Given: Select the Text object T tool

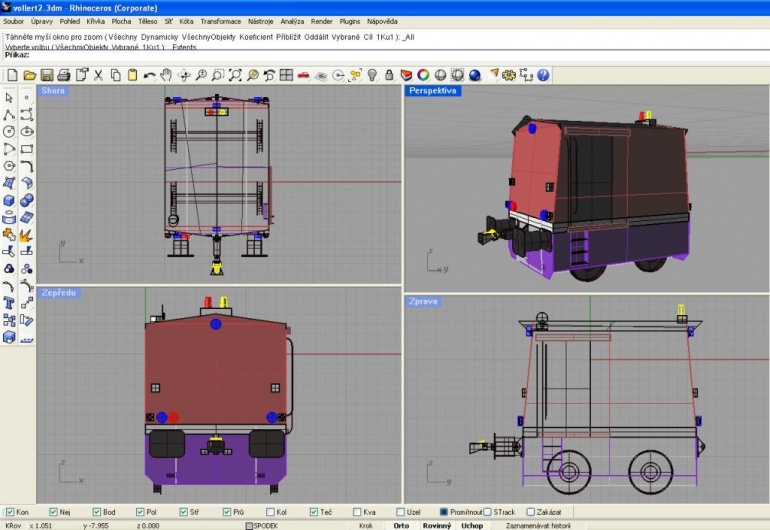Looking at the screenshot, I should pos(9,303).
